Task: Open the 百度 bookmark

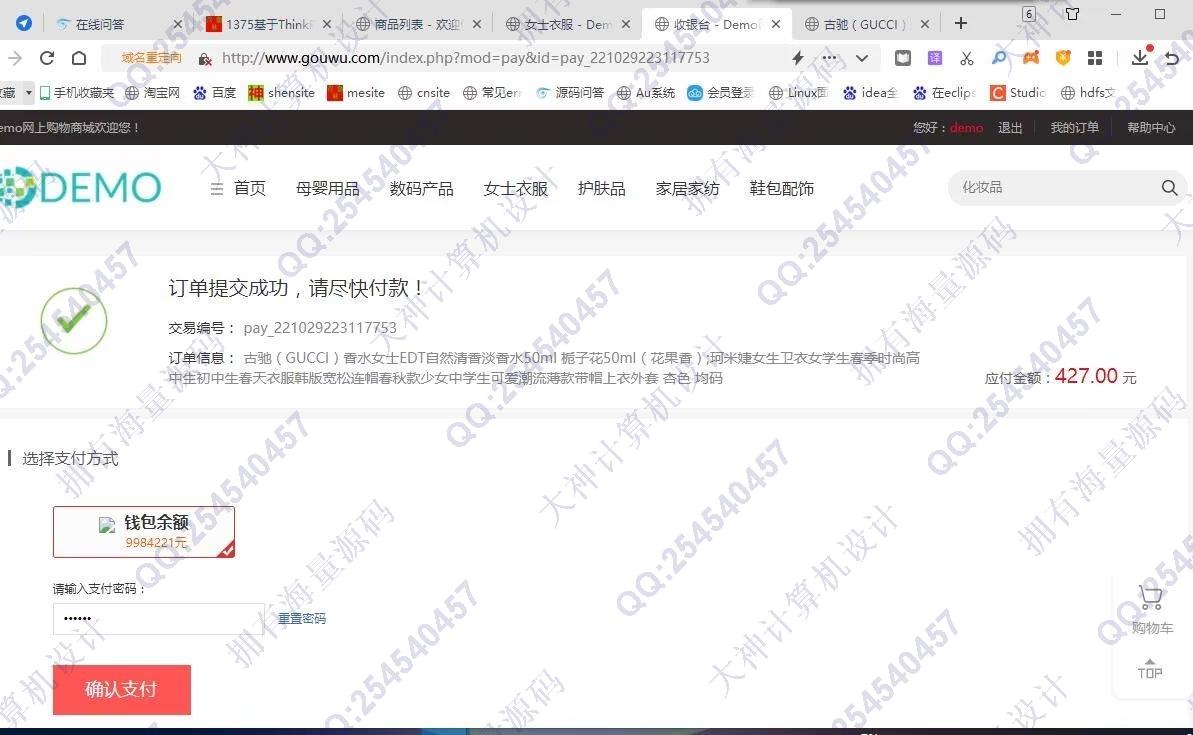Action: (215, 93)
